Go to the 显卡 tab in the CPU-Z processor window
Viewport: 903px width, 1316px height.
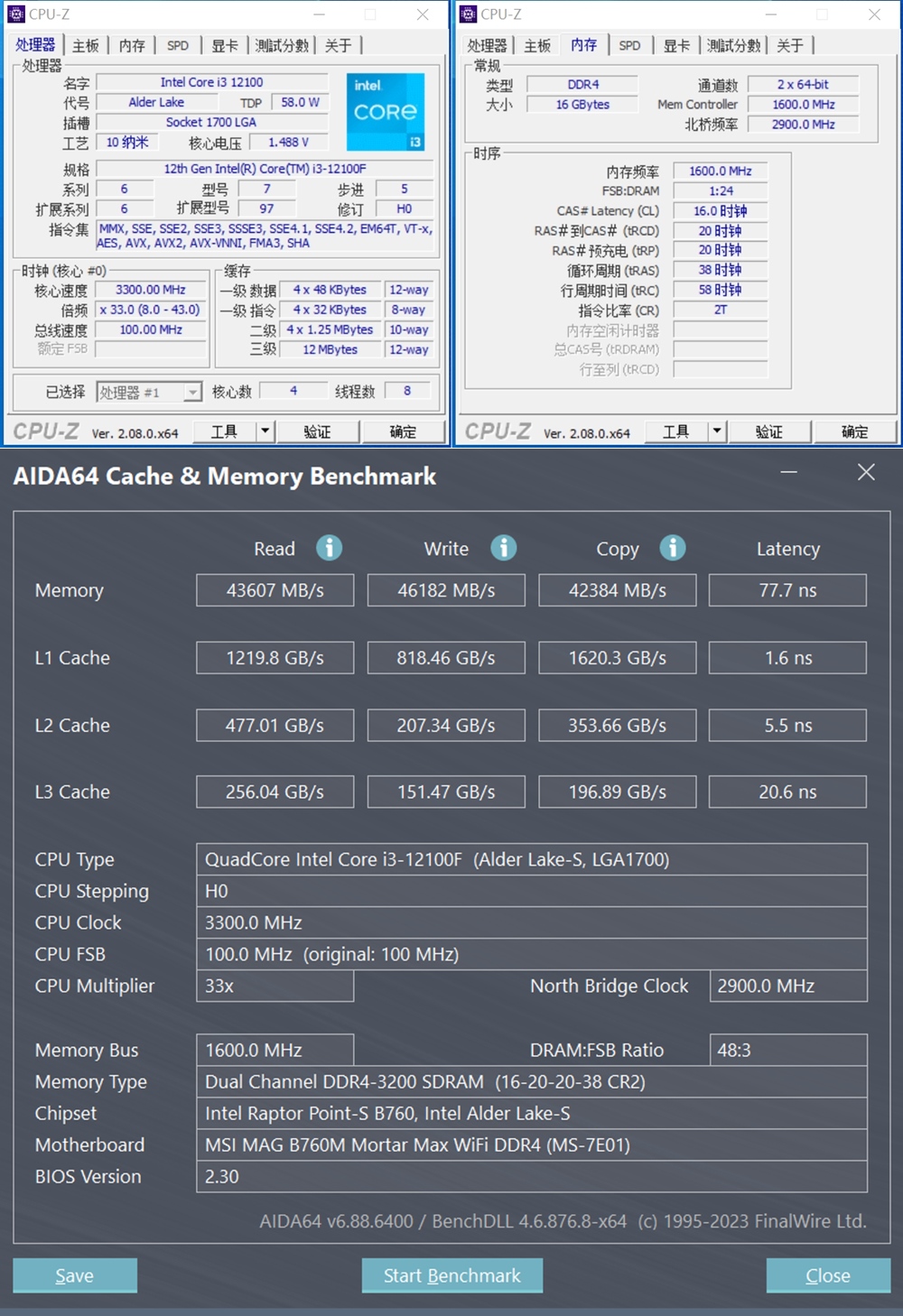click(225, 45)
